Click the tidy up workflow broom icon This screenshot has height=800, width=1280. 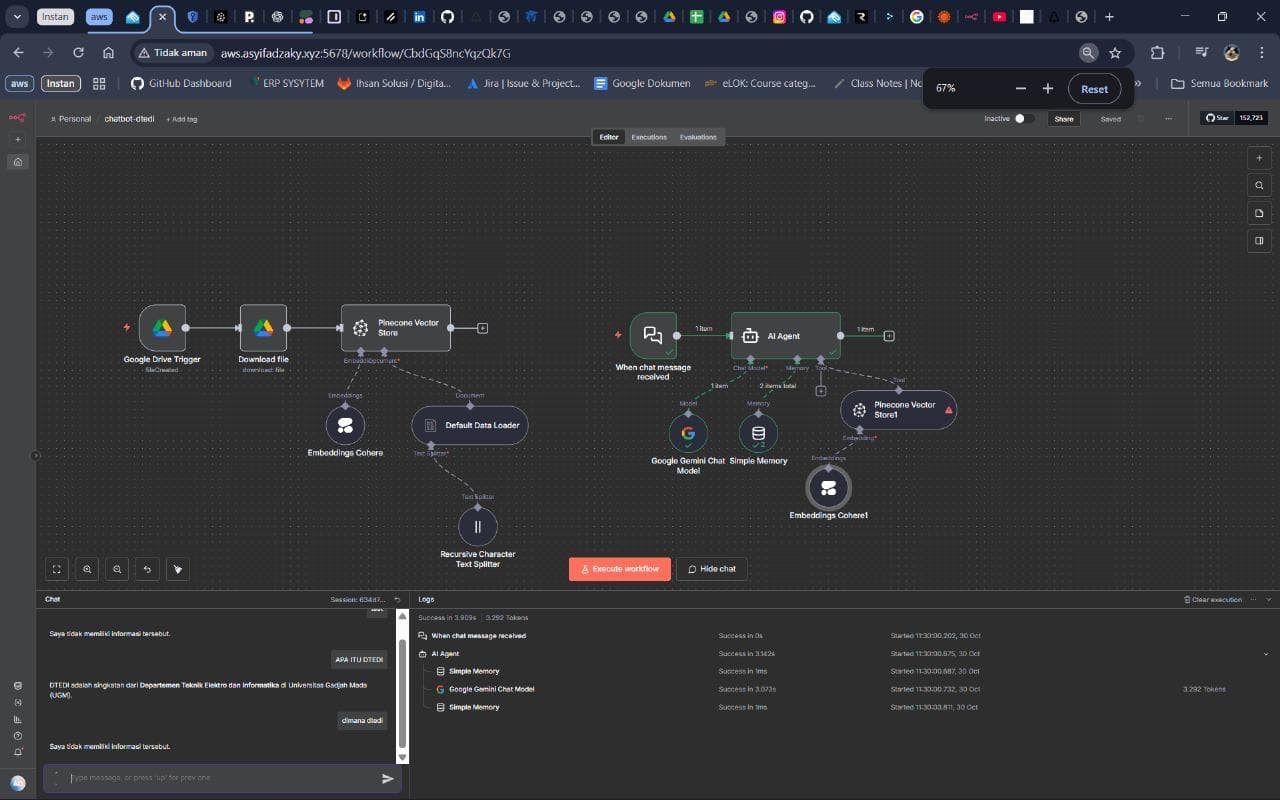tap(177, 568)
